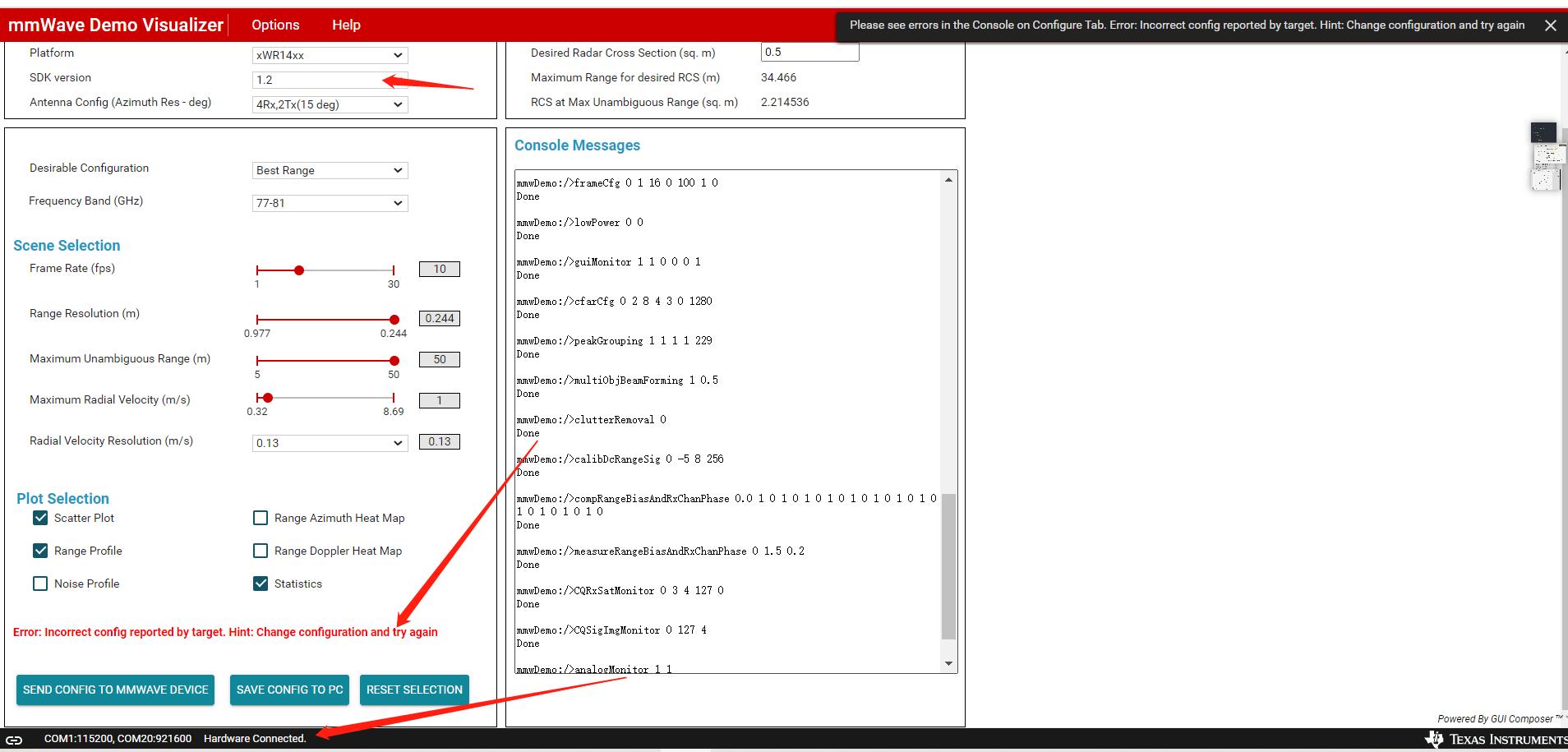Image resolution: width=1568 pixels, height=752 pixels.
Task: Click the console scrollbar thumb
Action: click(949, 566)
